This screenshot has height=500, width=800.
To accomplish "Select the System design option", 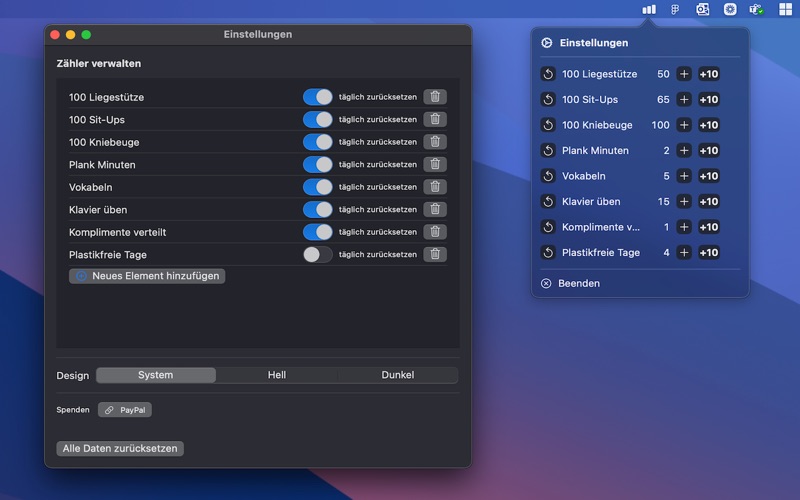I will click(156, 375).
